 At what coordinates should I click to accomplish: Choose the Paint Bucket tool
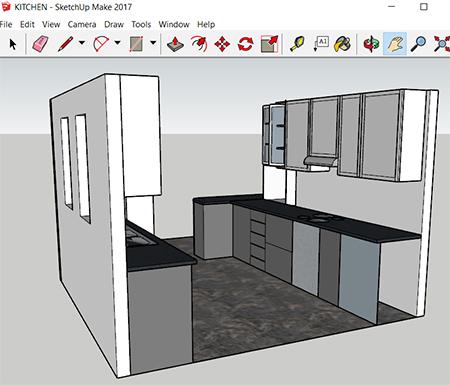pyautogui.click(x=342, y=44)
